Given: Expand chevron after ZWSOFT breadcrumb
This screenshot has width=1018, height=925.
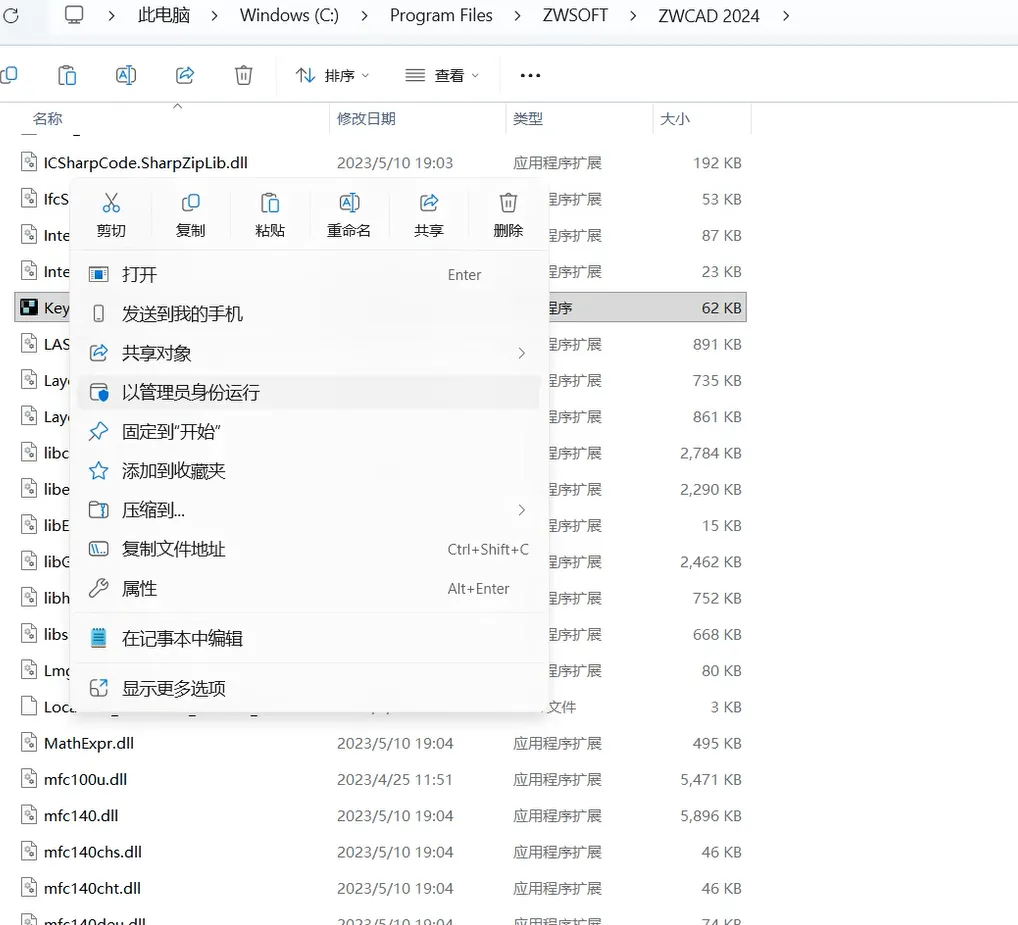Looking at the screenshot, I should pyautogui.click(x=633, y=16).
